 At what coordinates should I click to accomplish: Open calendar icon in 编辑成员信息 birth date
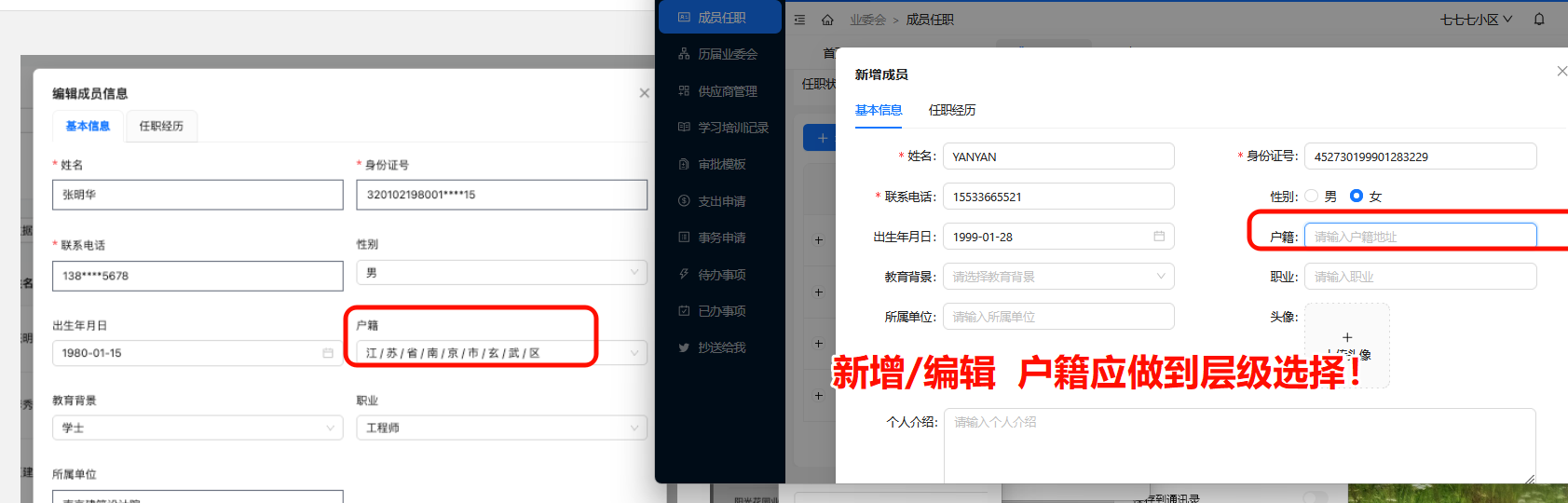point(328,353)
